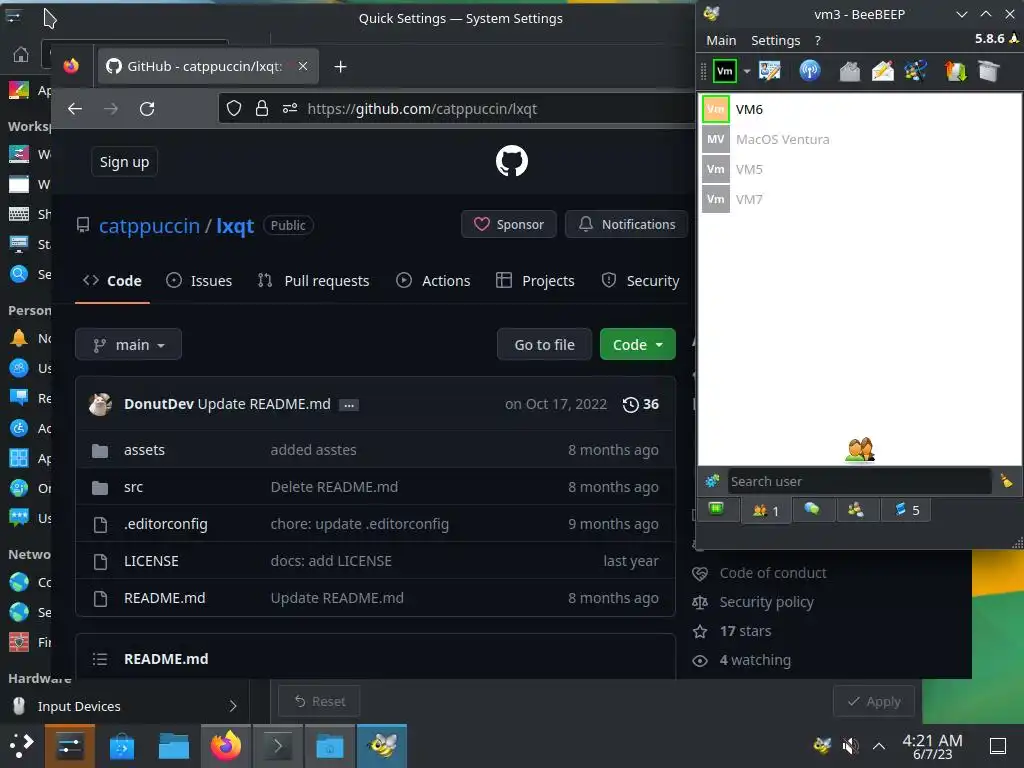Switch to the blue scroll tab showing 5
The height and width of the screenshot is (768, 1024).
click(906, 509)
